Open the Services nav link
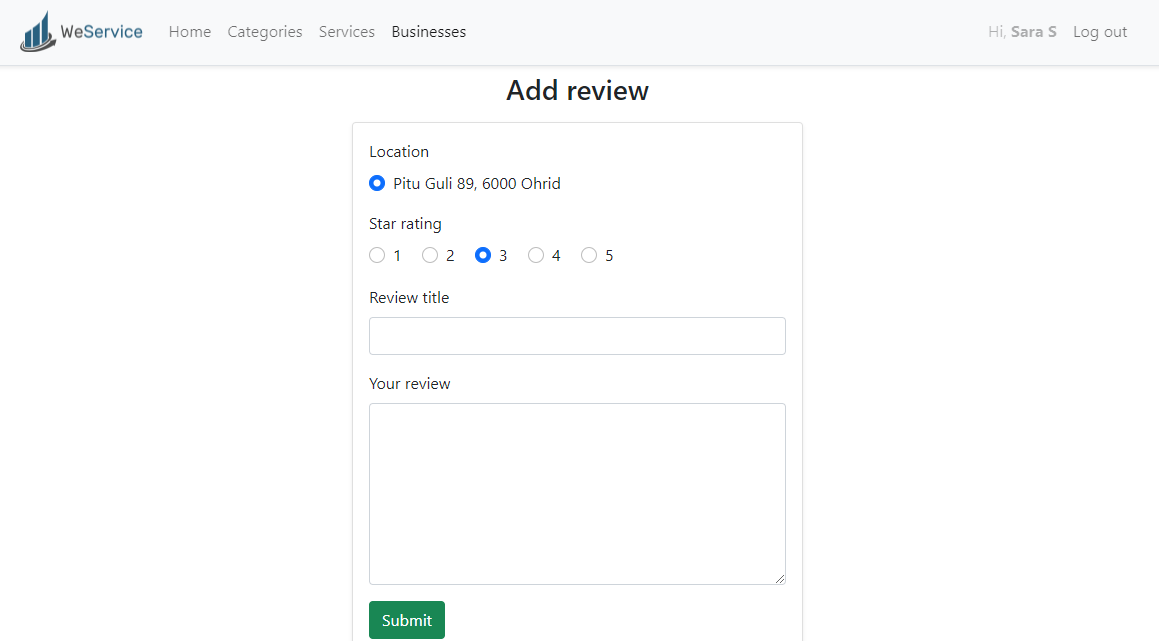This screenshot has width=1159, height=641. pos(347,32)
